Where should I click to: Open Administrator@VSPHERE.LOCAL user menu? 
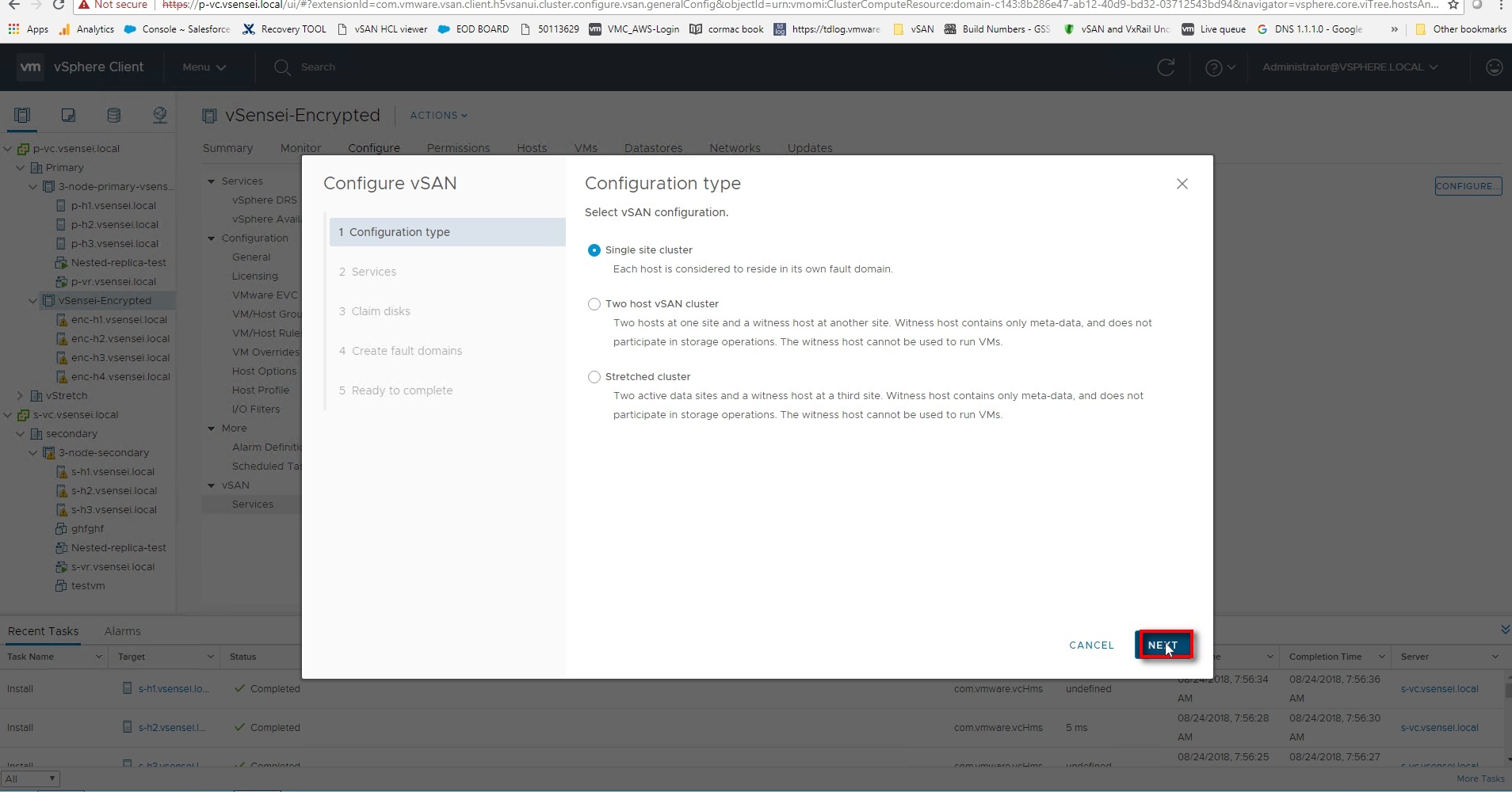coord(1350,67)
